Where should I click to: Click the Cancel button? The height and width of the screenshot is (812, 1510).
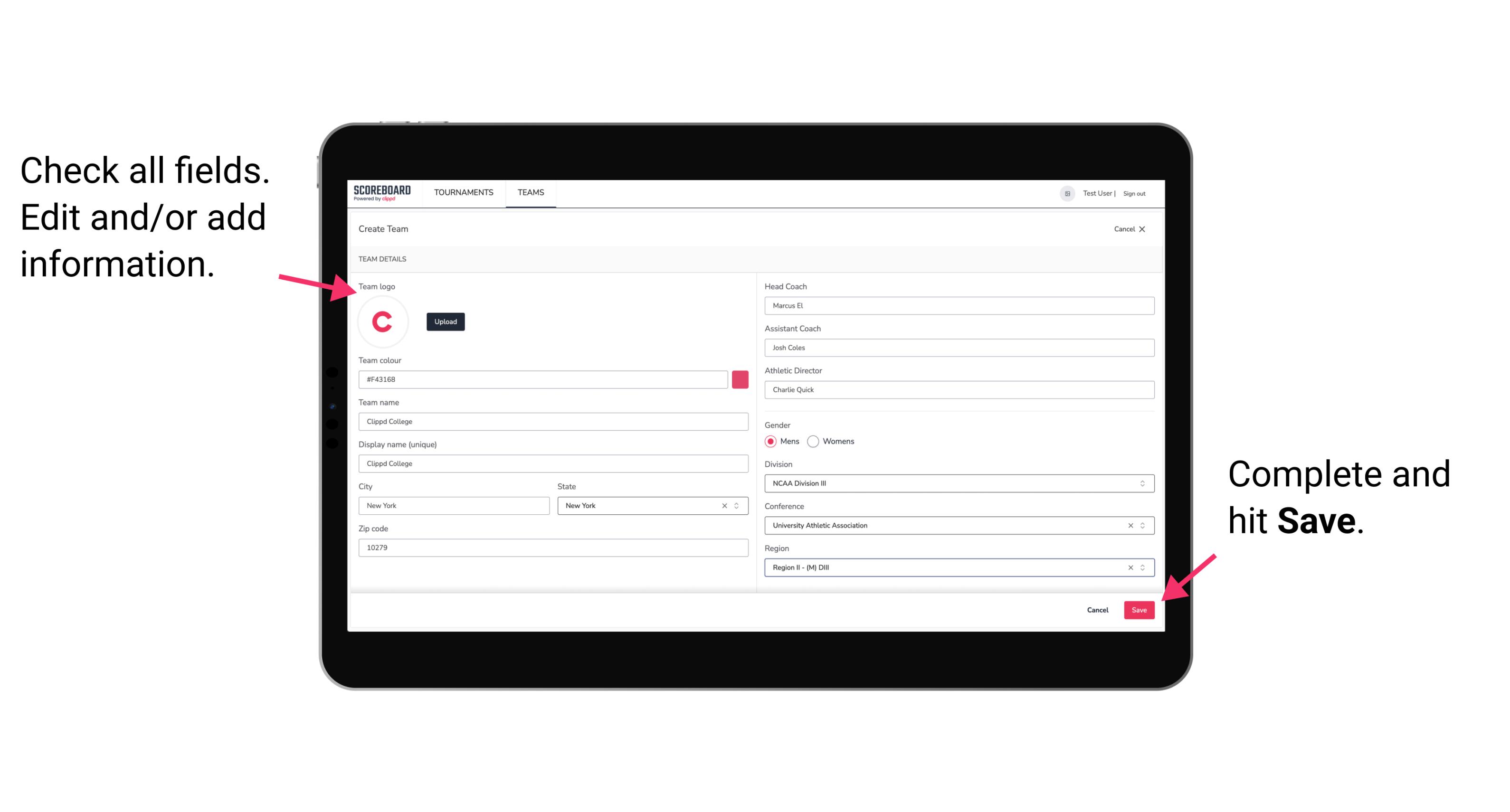pos(1097,609)
